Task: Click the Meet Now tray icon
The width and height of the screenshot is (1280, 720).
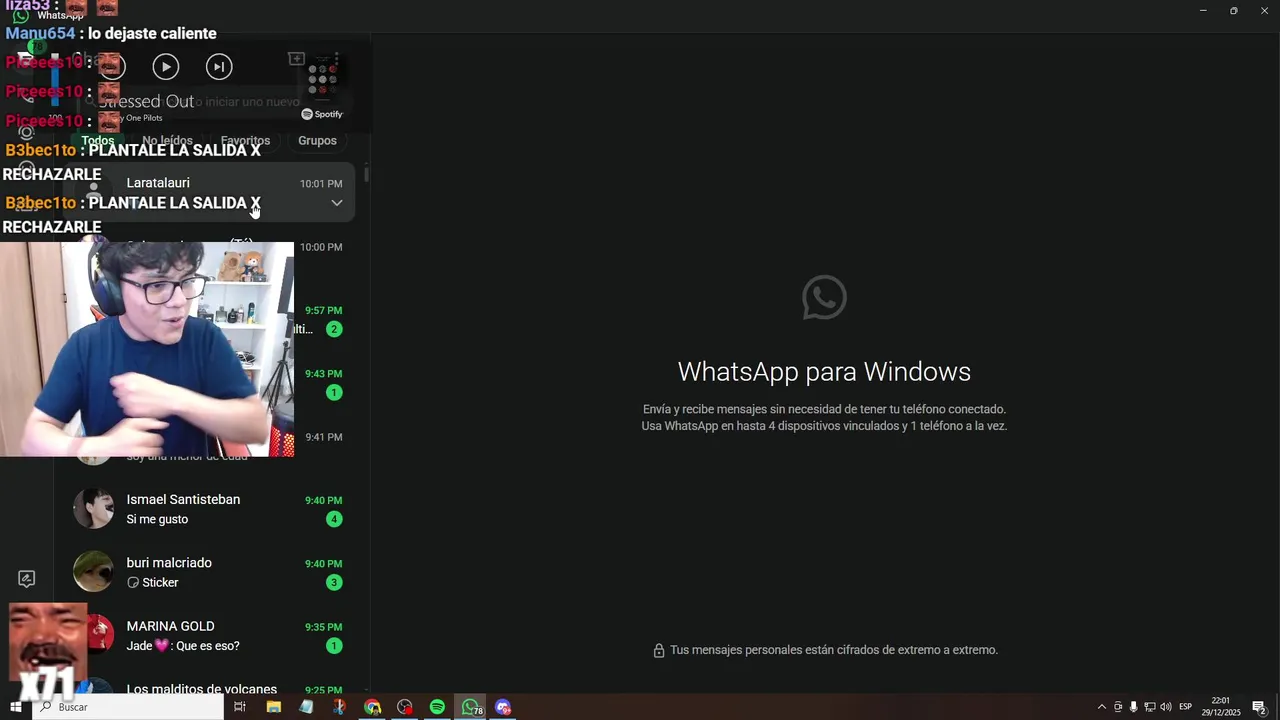Action: (x=1118, y=707)
